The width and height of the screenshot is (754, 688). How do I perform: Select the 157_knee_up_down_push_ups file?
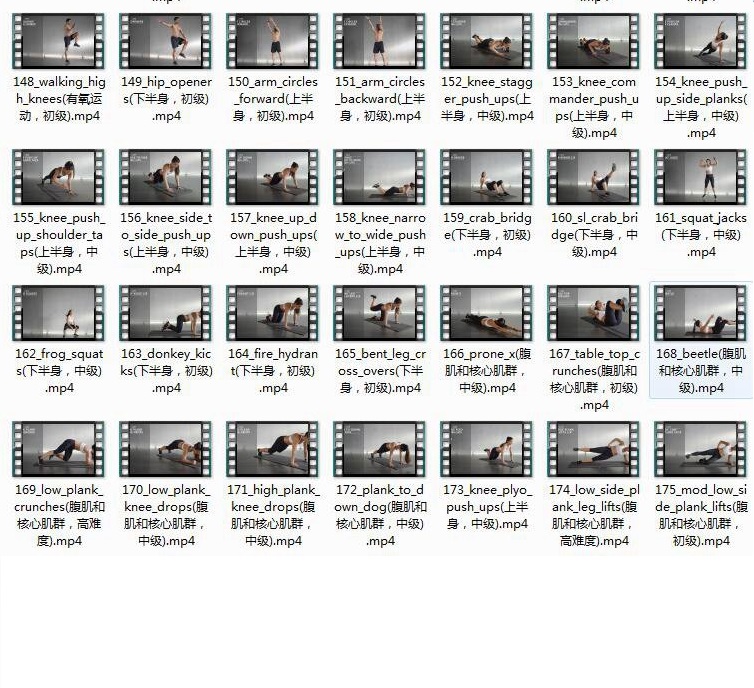[272, 178]
